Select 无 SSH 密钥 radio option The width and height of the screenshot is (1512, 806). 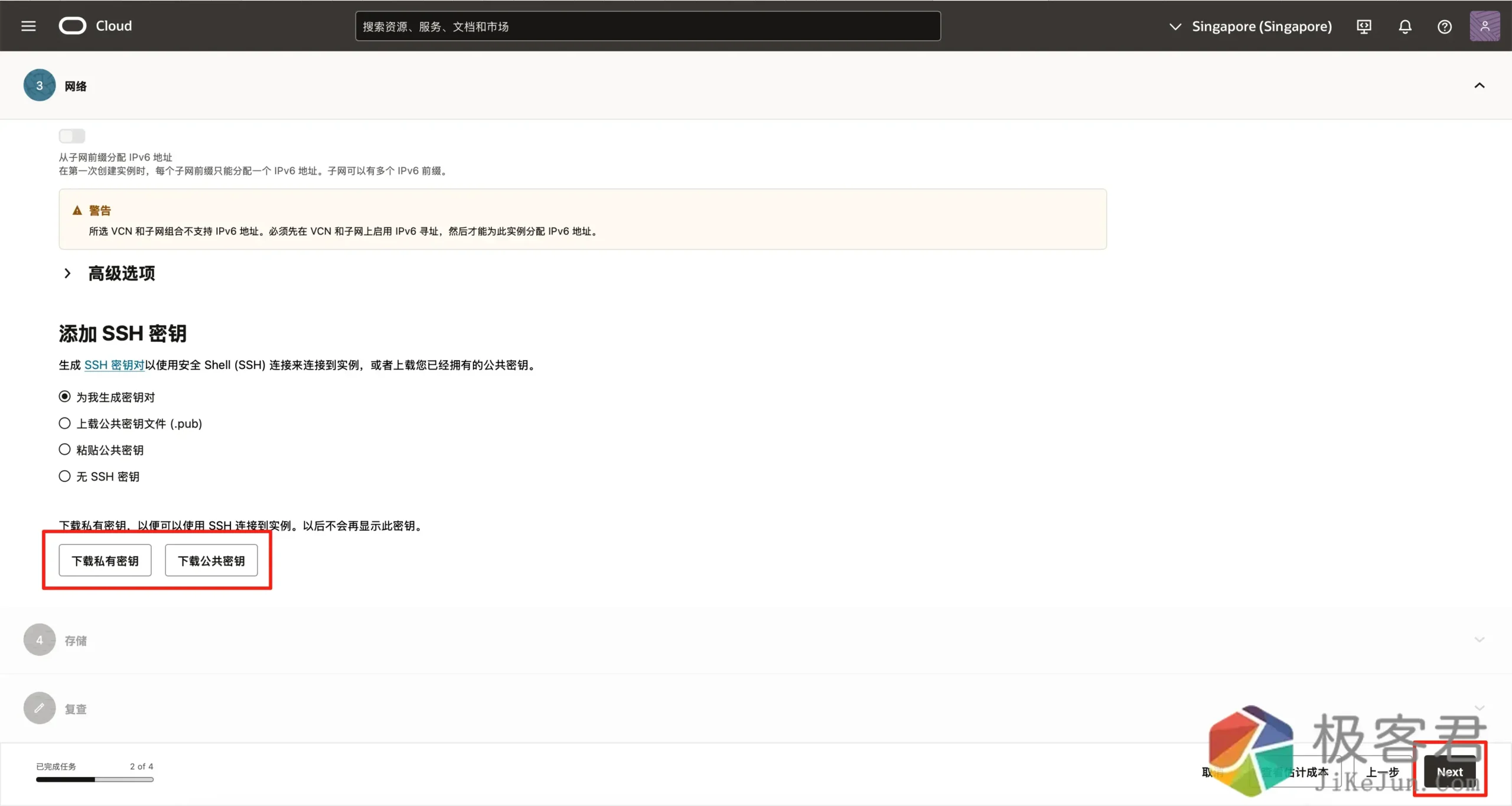(x=64, y=476)
